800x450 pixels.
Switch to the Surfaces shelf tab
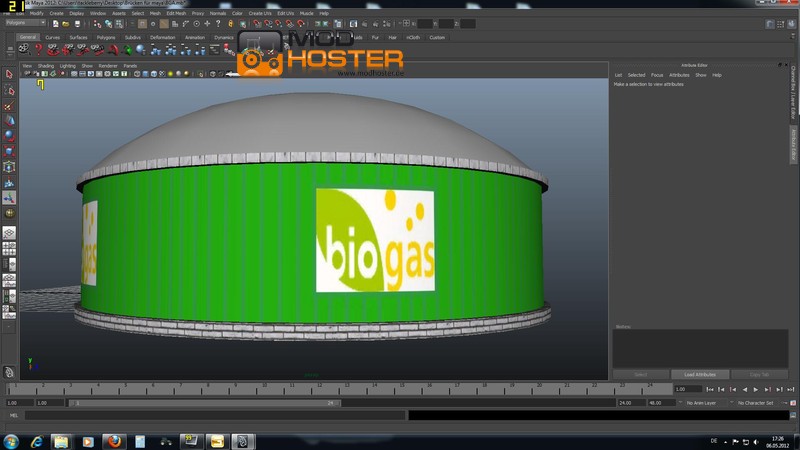tap(78, 38)
